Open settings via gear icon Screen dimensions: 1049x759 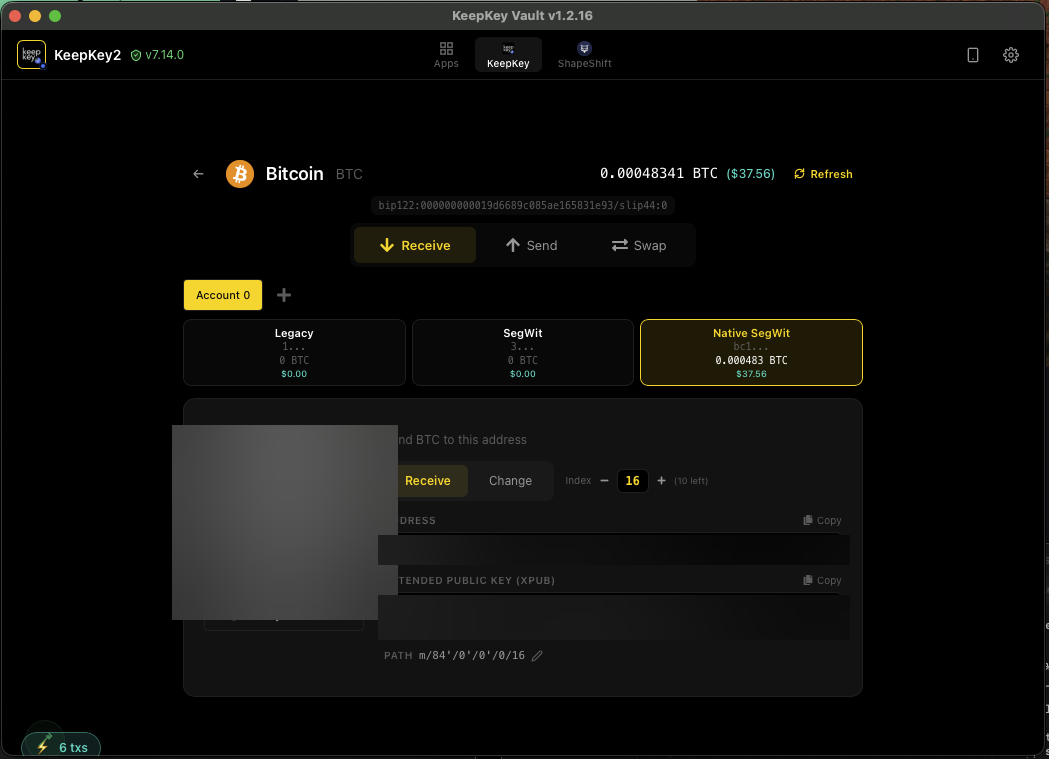click(x=1010, y=55)
